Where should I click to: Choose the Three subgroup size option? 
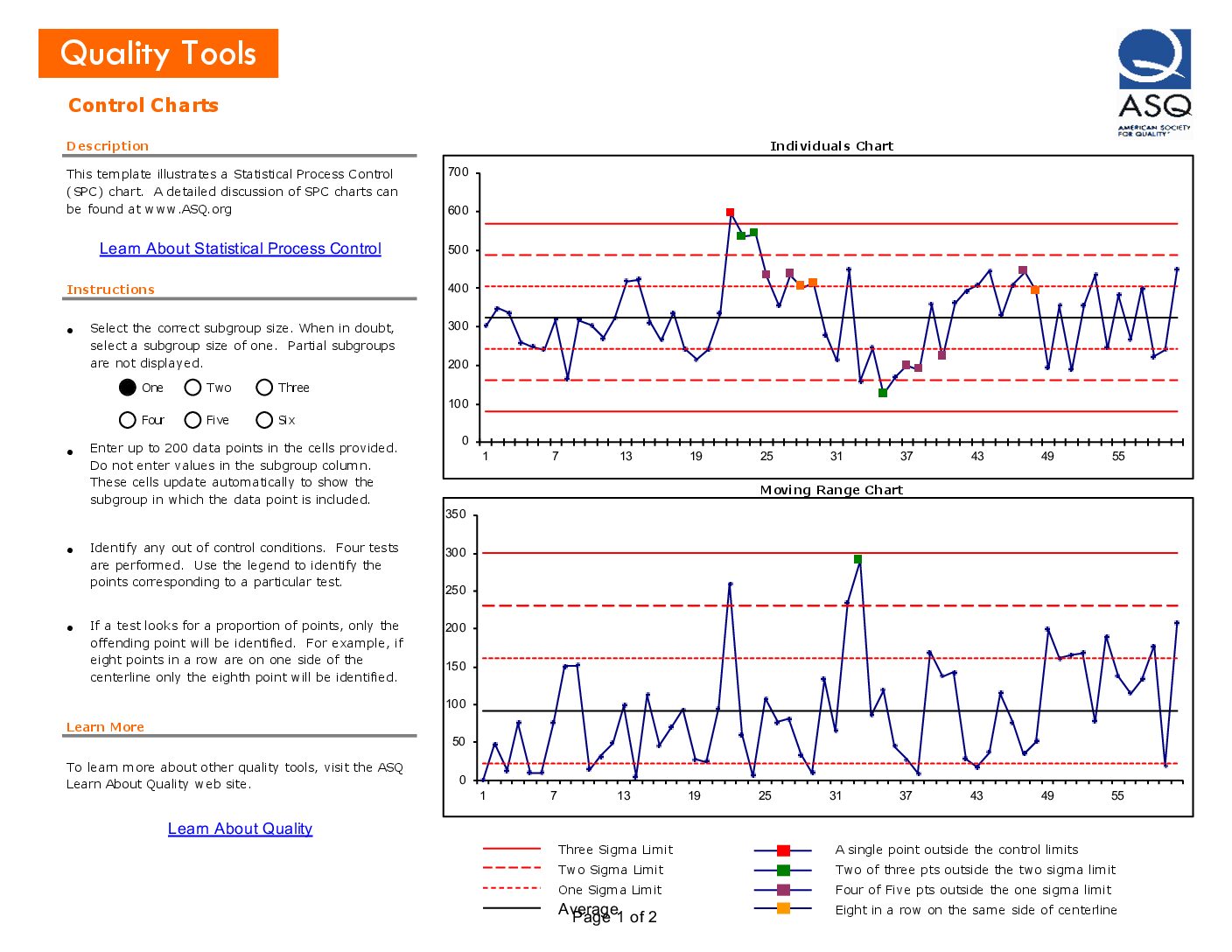tap(264, 388)
